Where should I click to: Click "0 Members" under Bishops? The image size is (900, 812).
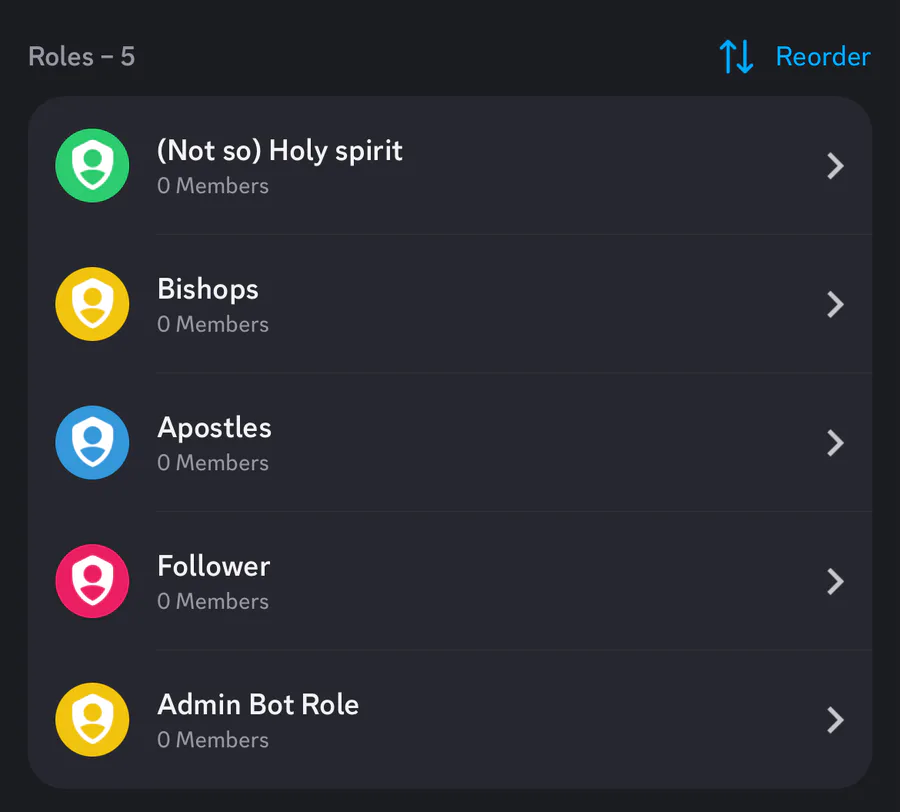click(x=213, y=325)
